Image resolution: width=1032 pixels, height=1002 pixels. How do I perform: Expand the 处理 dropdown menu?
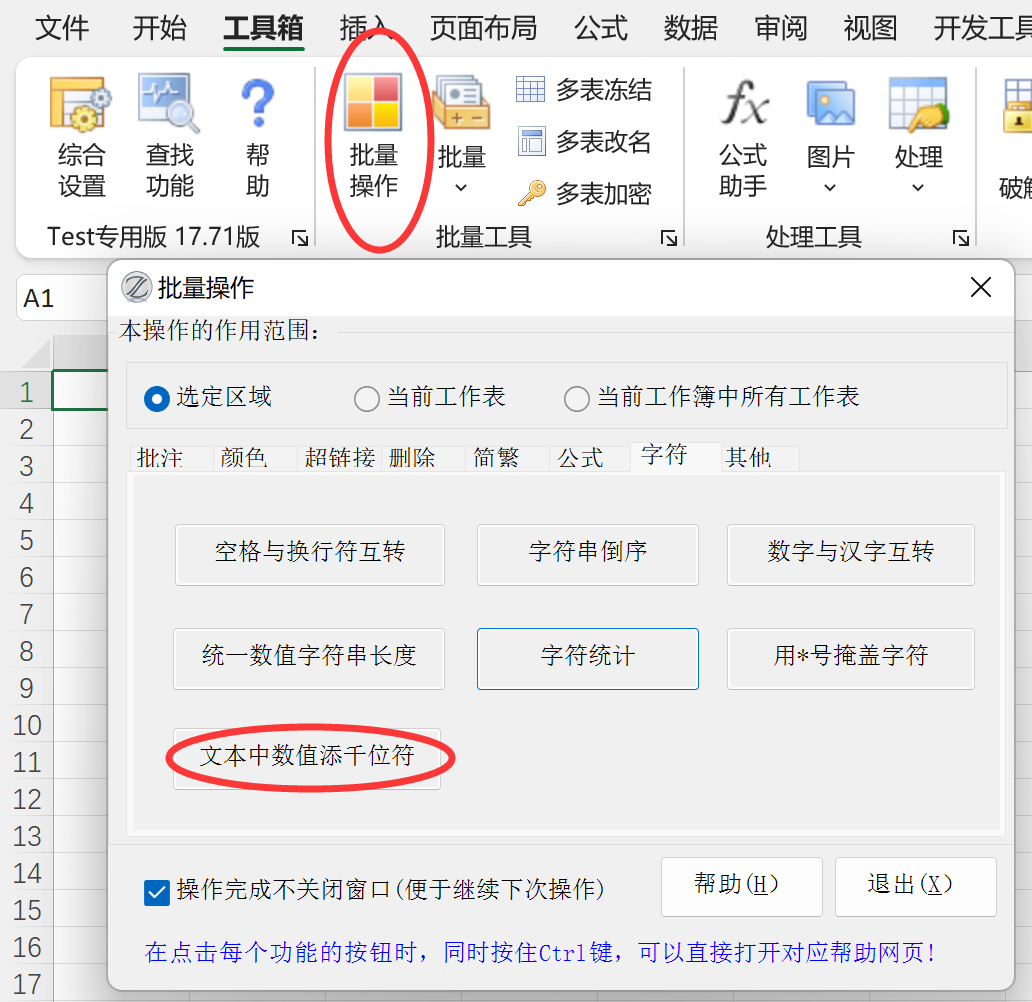(x=918, y=187)
